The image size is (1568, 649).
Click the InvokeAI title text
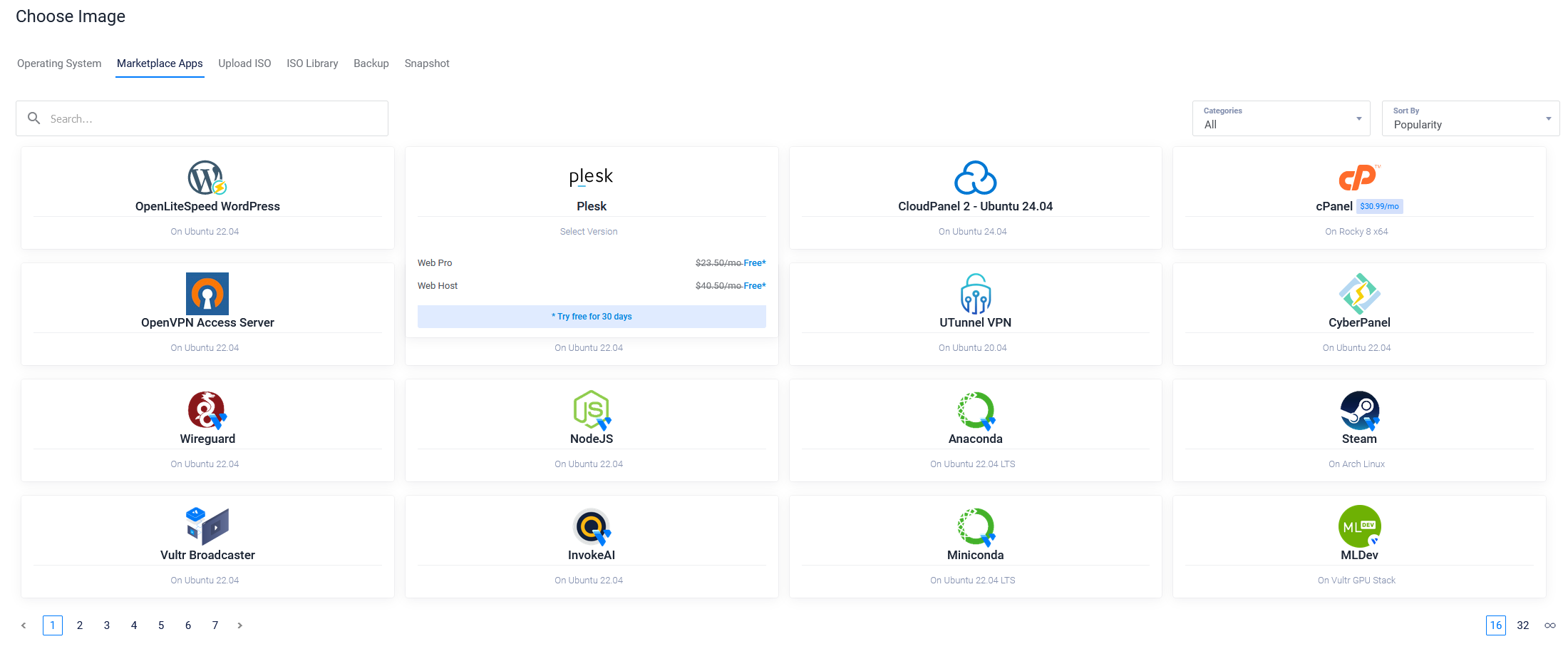click(x=592, y=555)
